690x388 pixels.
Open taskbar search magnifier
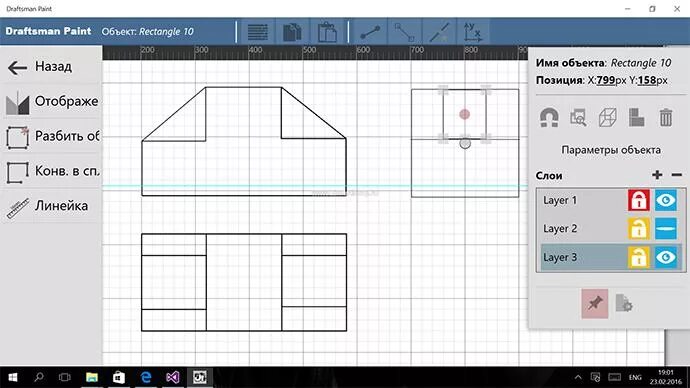coord(39,377)
